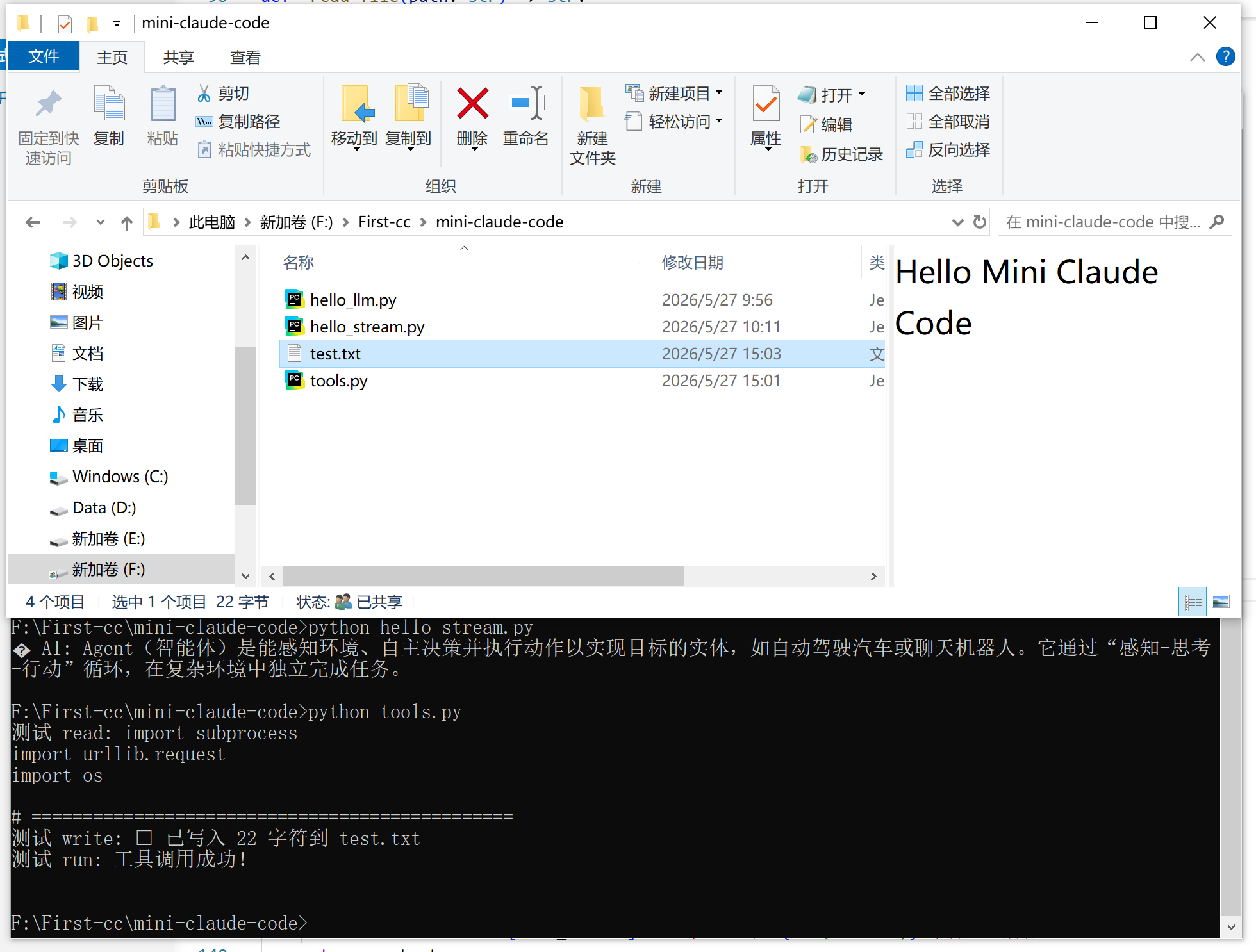Click Select none (全部取消)

(x=948, y=122)
